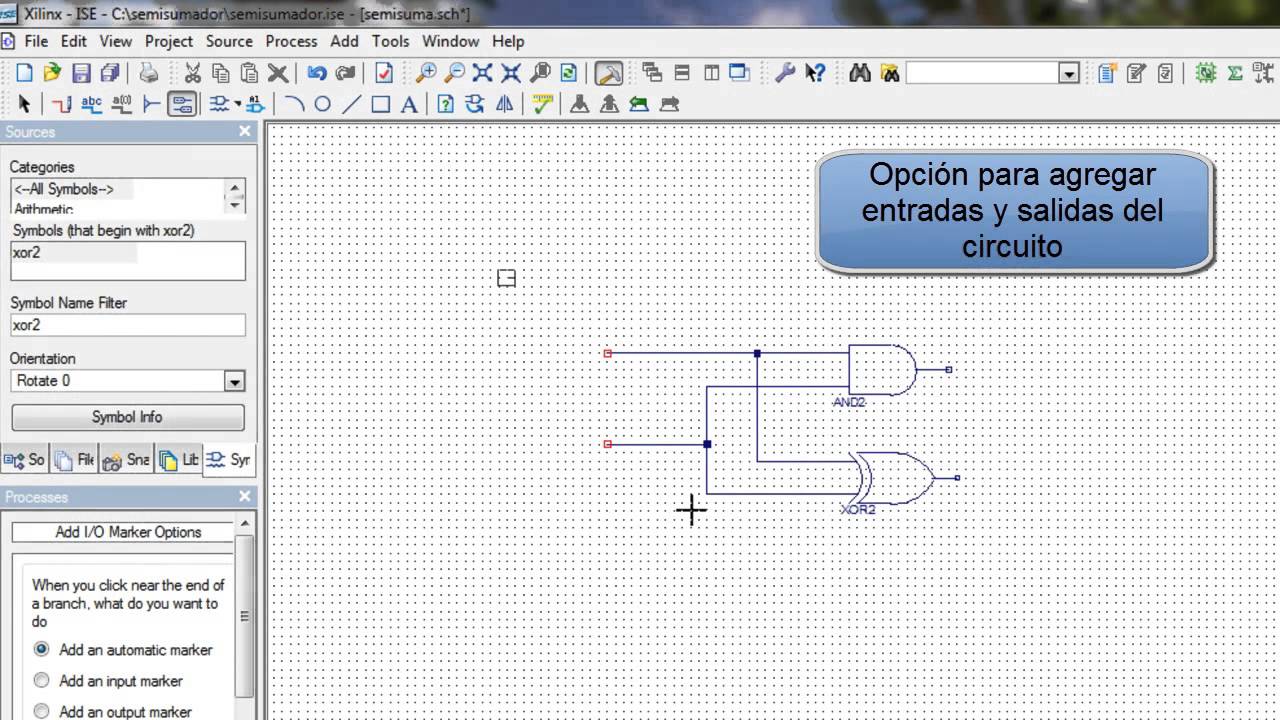Switch to the Symbols tab

point(228,460)
